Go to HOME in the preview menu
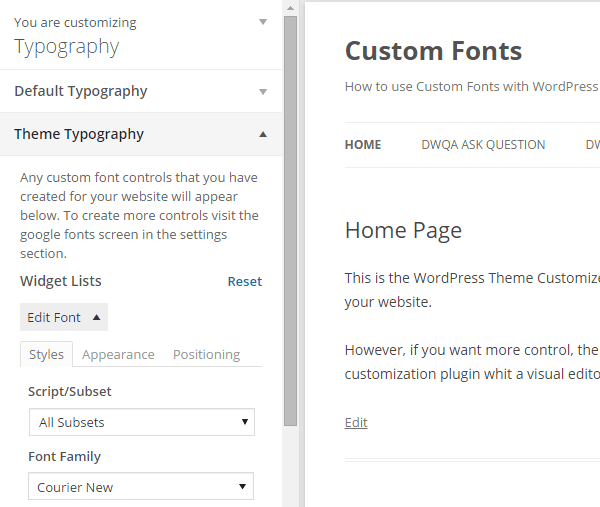Viewport: 600px width, 507px height. pos(363,145)
